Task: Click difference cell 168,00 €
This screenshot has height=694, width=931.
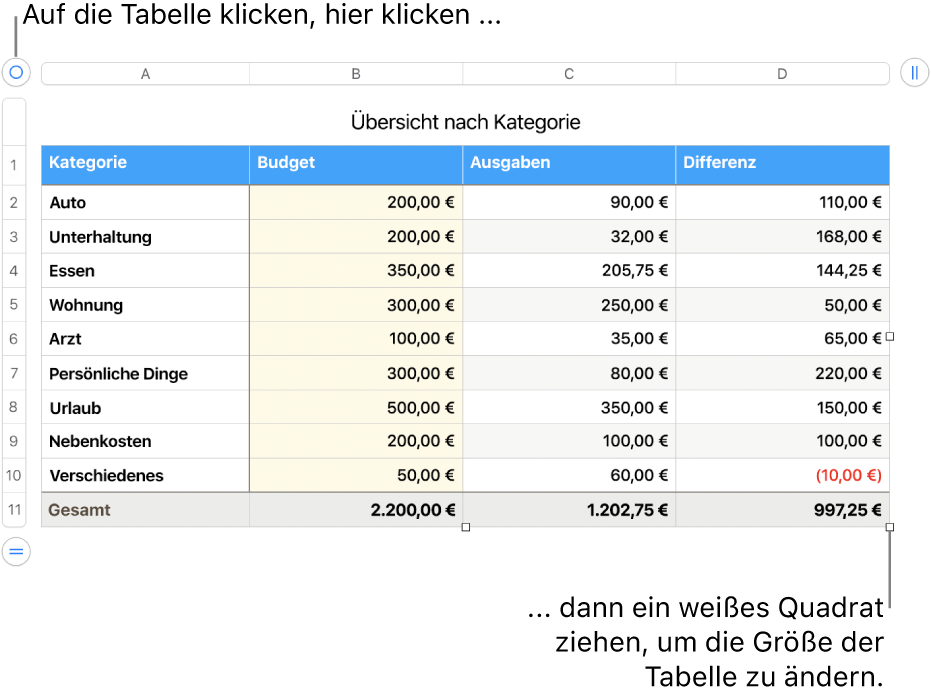Action: (x=783, y=237)
